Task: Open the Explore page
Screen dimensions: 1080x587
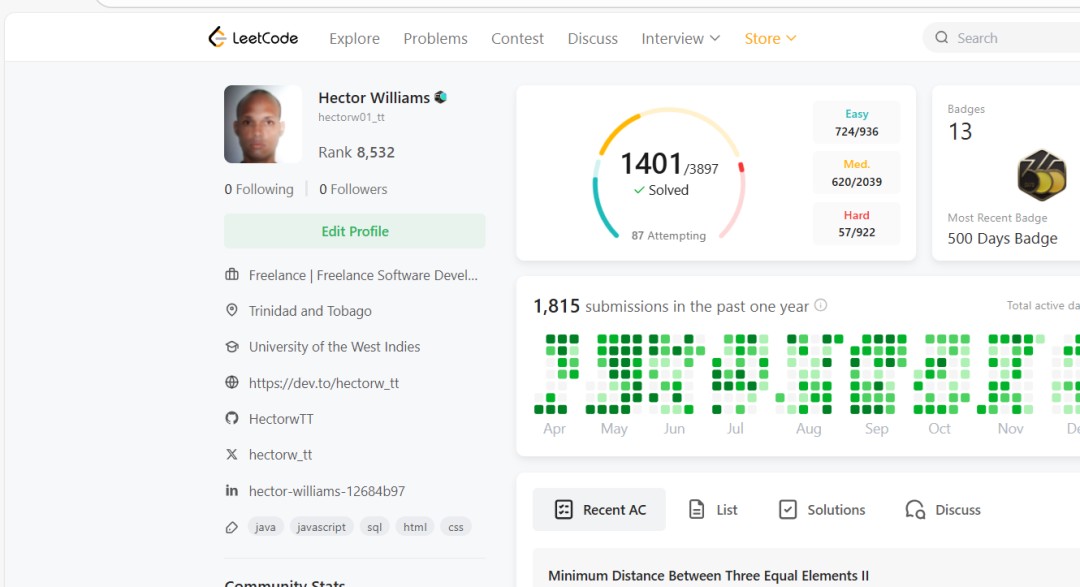Action: [354, 39]
